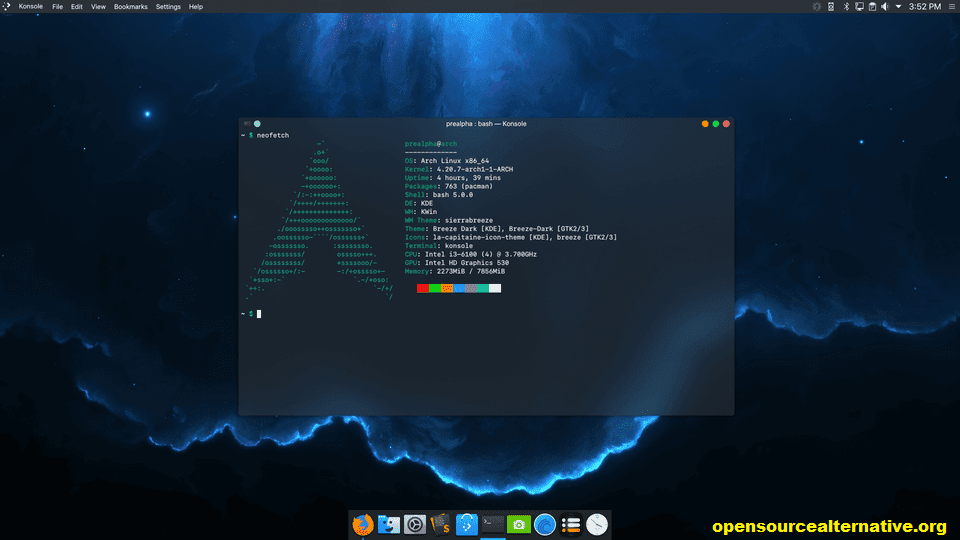
Task: Click the 'WM: KWin' line
Action: coord(421,212)
